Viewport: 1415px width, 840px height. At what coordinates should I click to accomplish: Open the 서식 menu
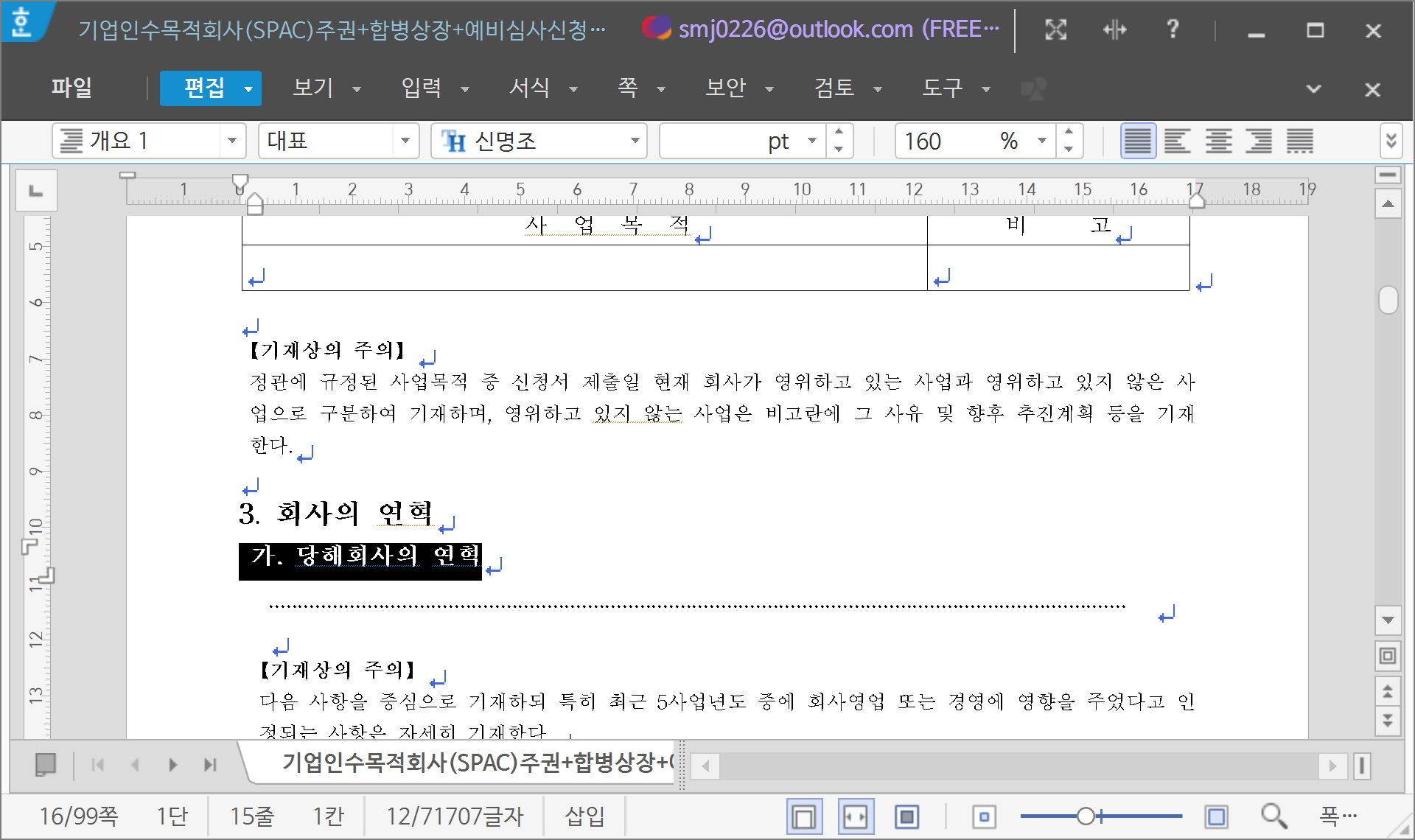click(529, 88)
